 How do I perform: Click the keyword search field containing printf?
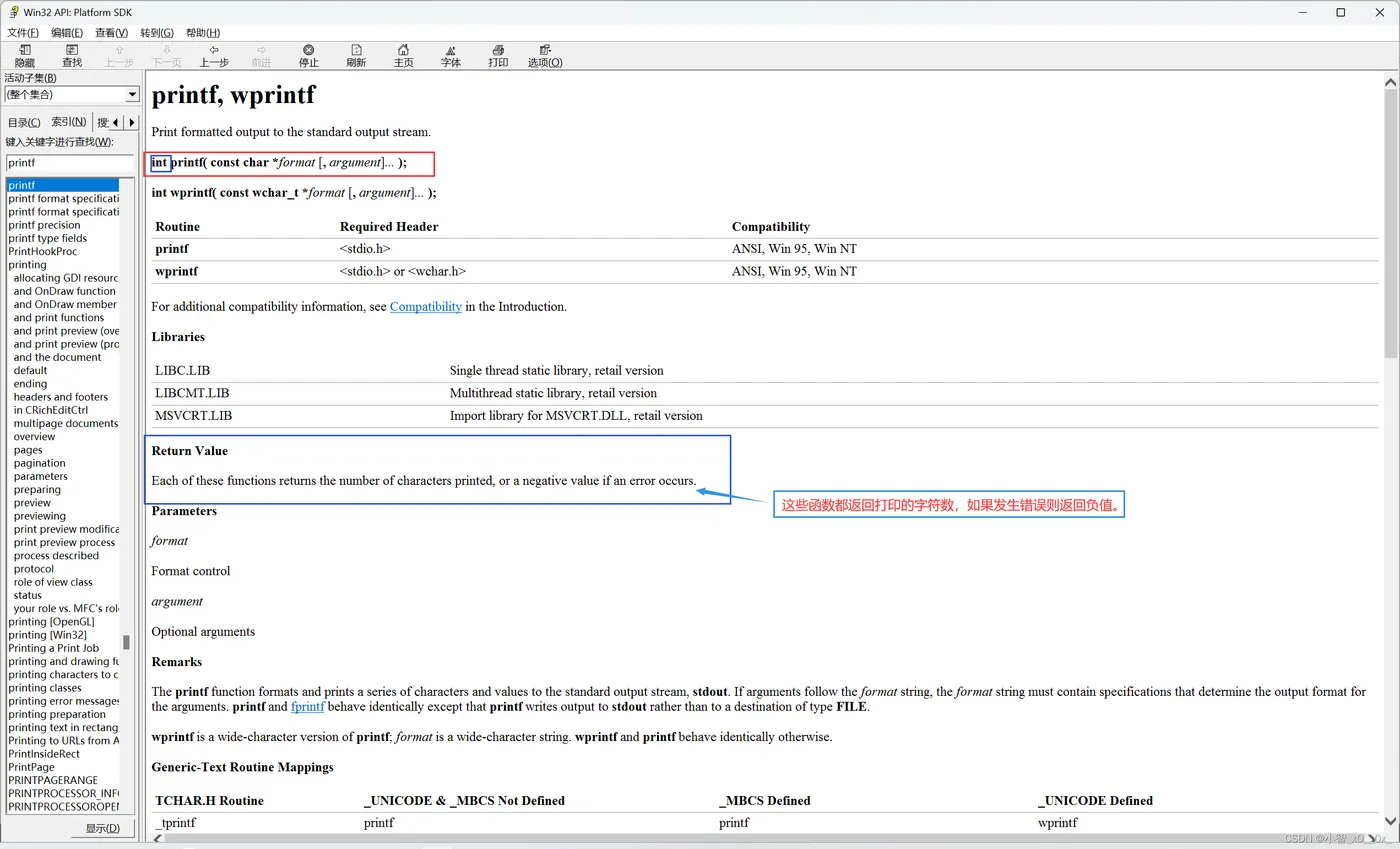70,162
